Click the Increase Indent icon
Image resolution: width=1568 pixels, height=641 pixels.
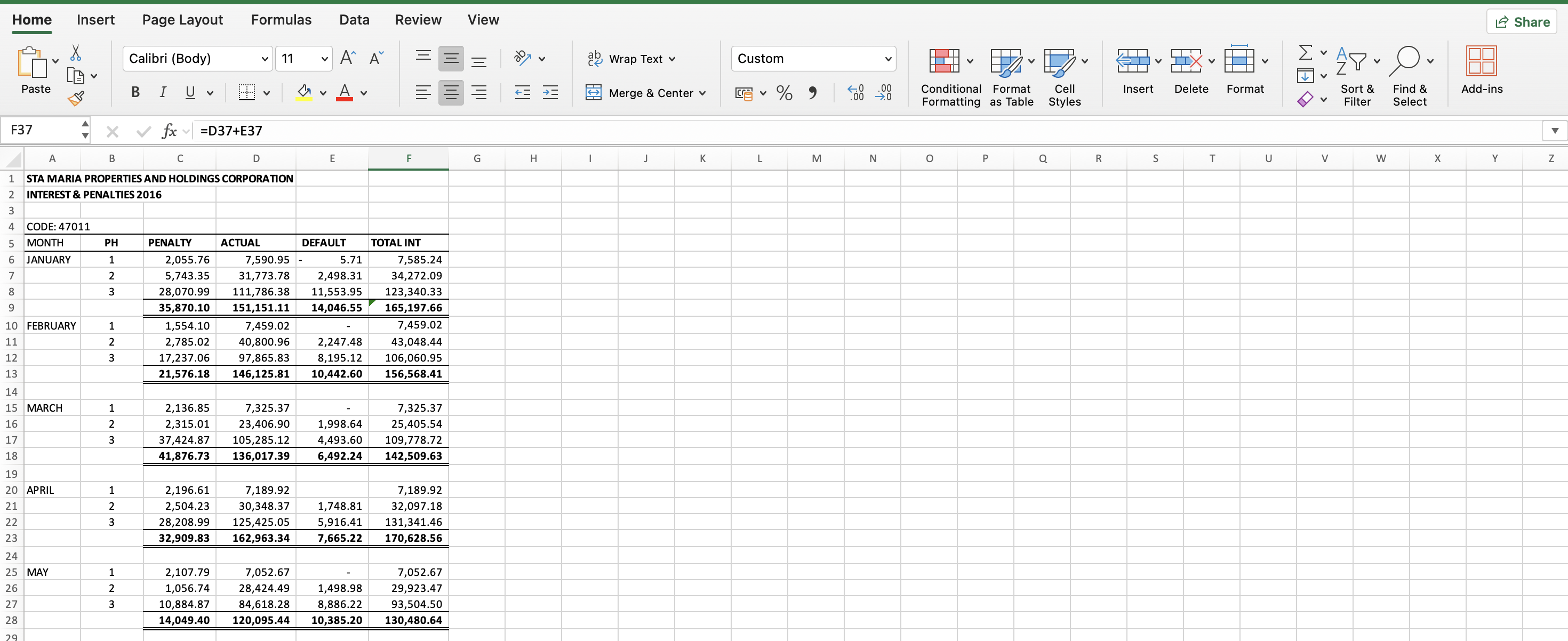(550, 93)
